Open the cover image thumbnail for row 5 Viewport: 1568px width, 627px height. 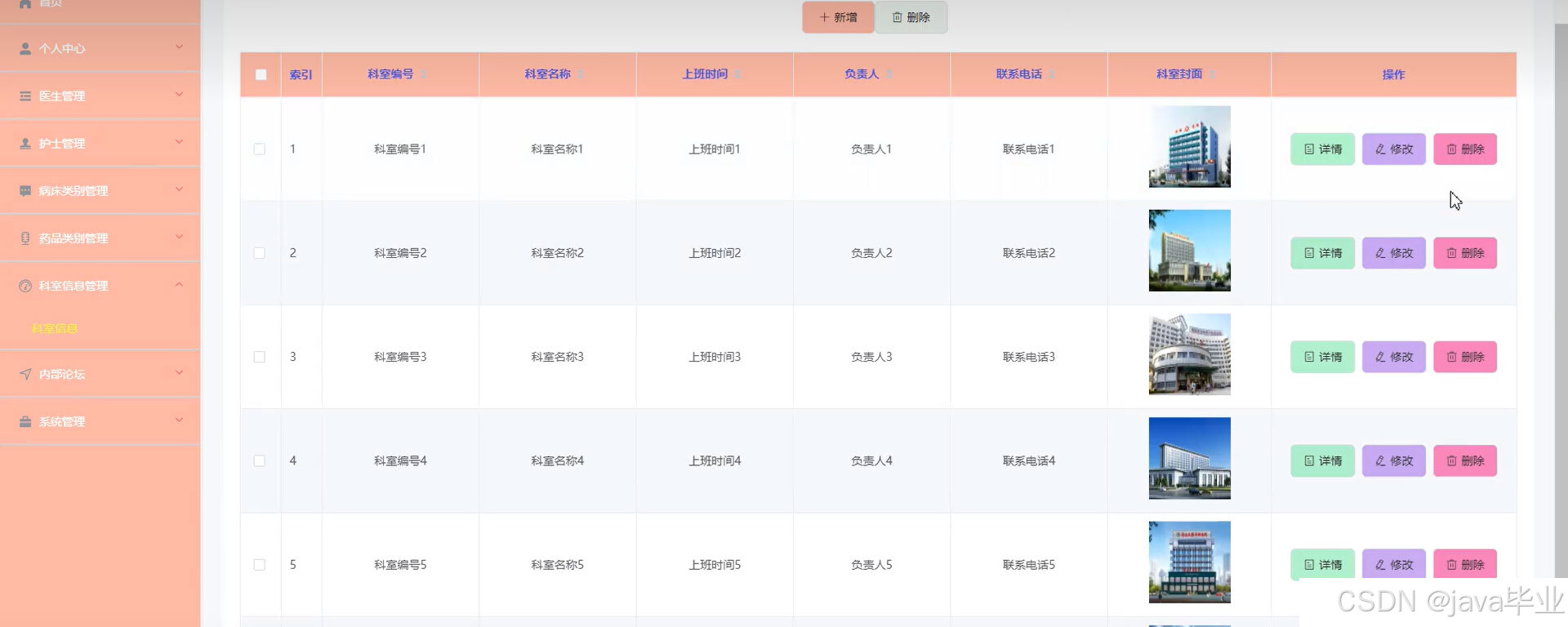click(1189, 562)
